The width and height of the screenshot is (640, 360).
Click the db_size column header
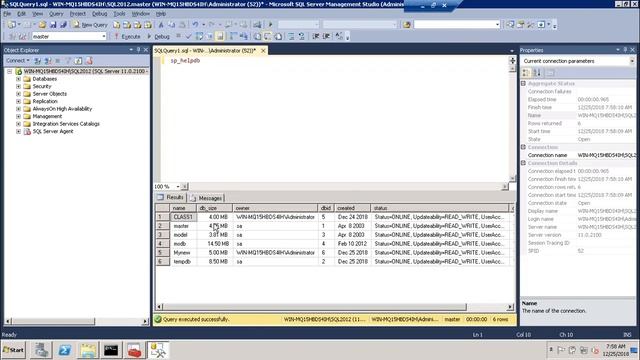[215, 208]
